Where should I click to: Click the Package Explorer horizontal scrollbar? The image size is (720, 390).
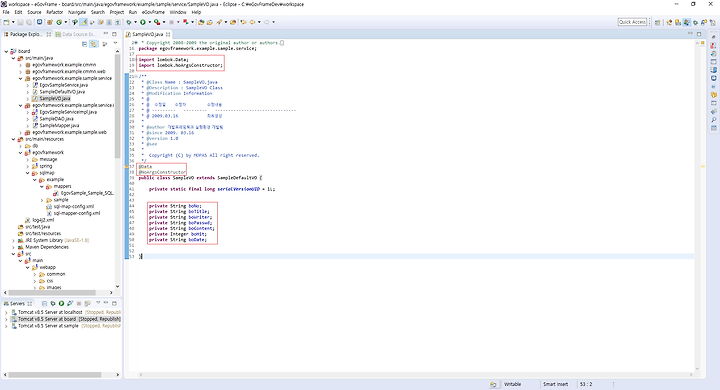pos(52,292)
